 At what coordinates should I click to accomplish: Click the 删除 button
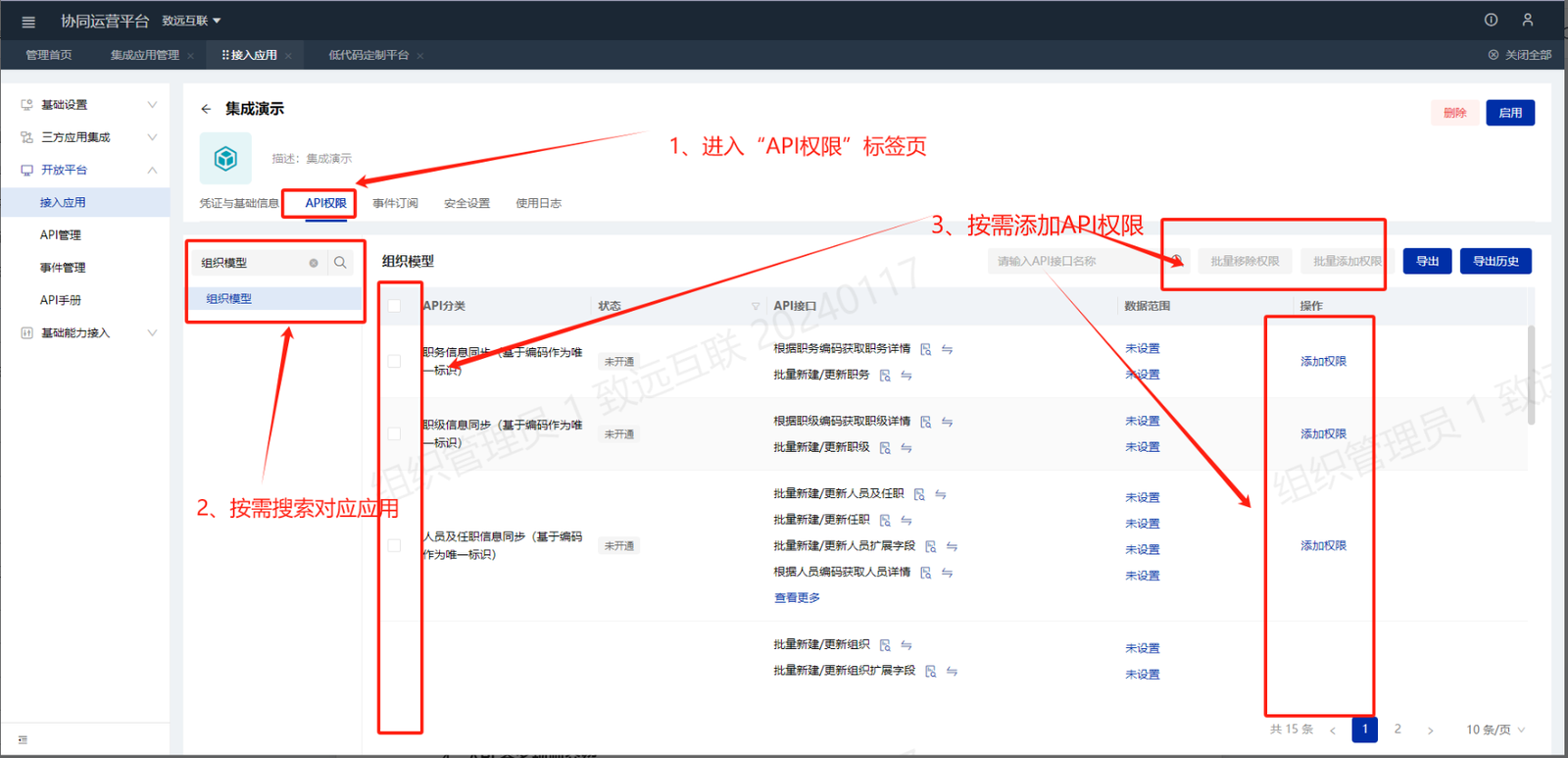(1454, 113)
